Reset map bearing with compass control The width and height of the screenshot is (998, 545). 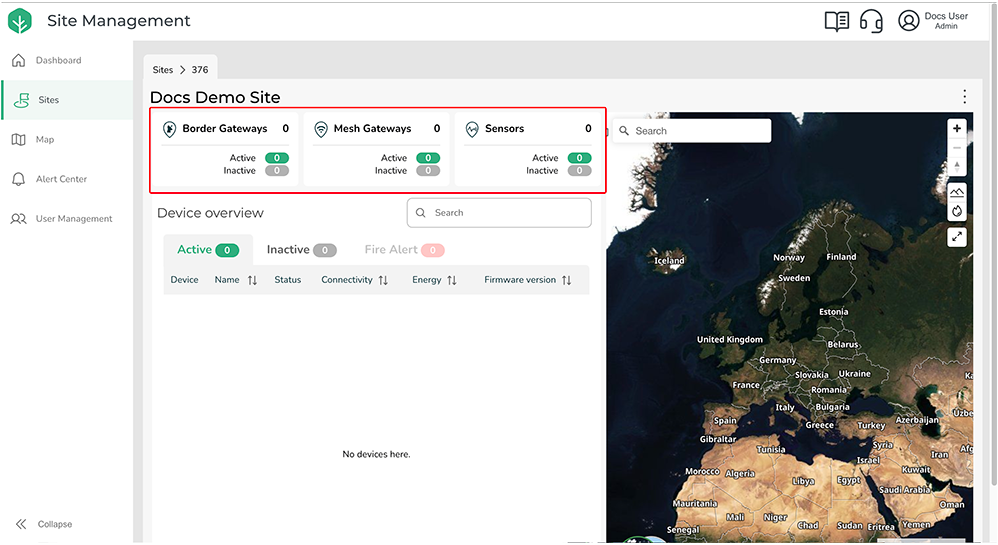(957, 166)
